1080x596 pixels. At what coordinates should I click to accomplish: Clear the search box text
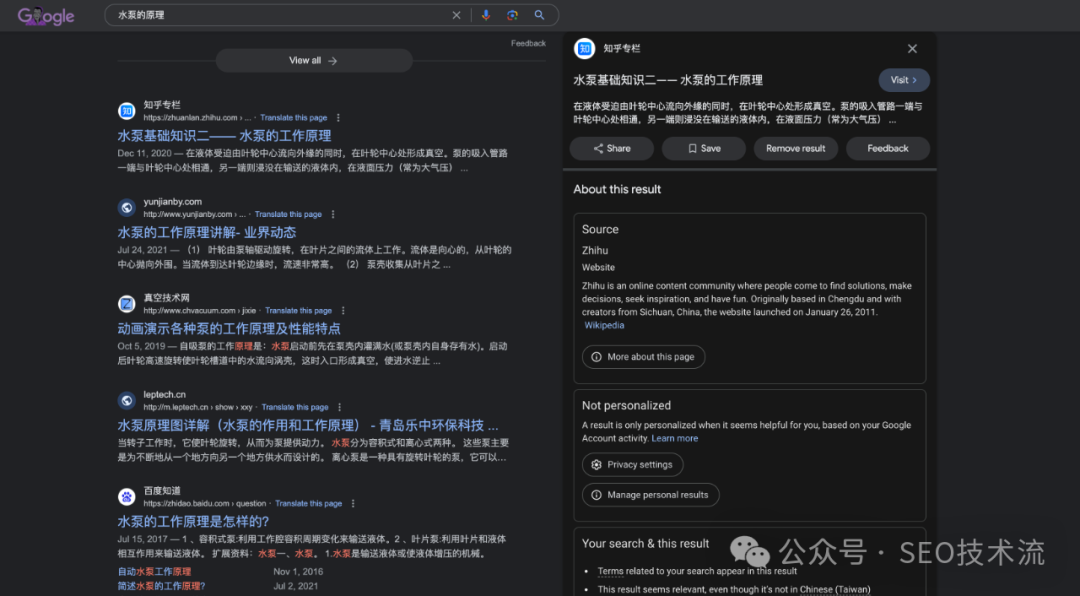coord(457,15)
